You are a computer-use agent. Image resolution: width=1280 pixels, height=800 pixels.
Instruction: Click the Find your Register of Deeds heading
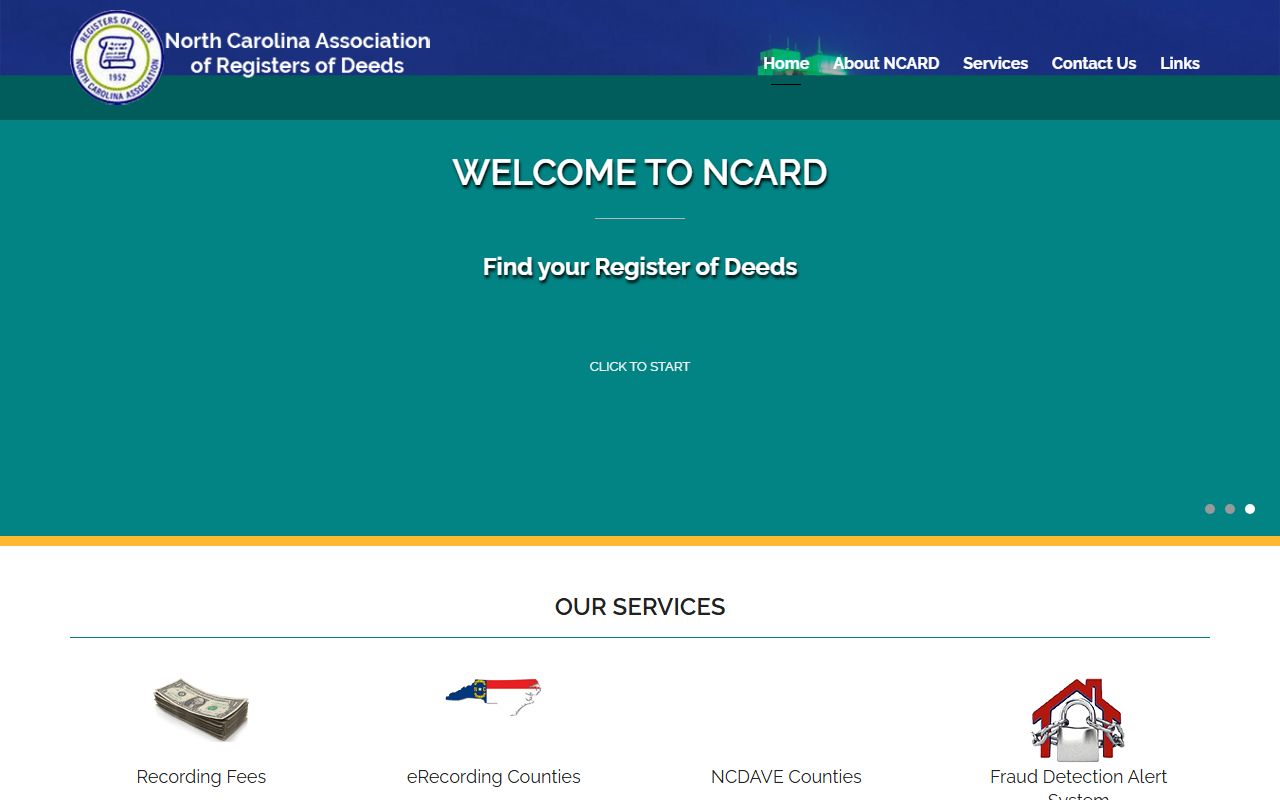640,267
